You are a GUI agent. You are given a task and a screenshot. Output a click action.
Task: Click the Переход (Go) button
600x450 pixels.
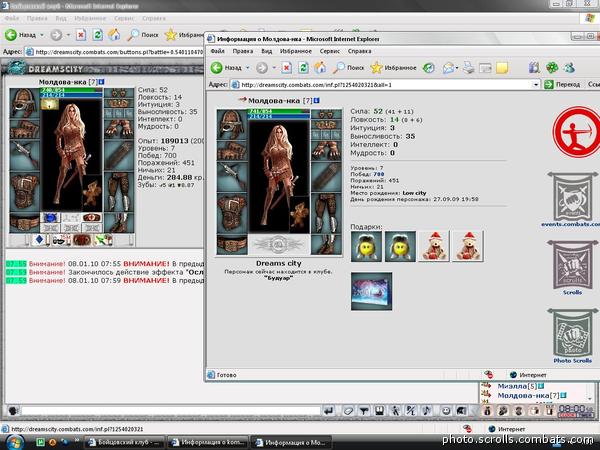point(562,85)
